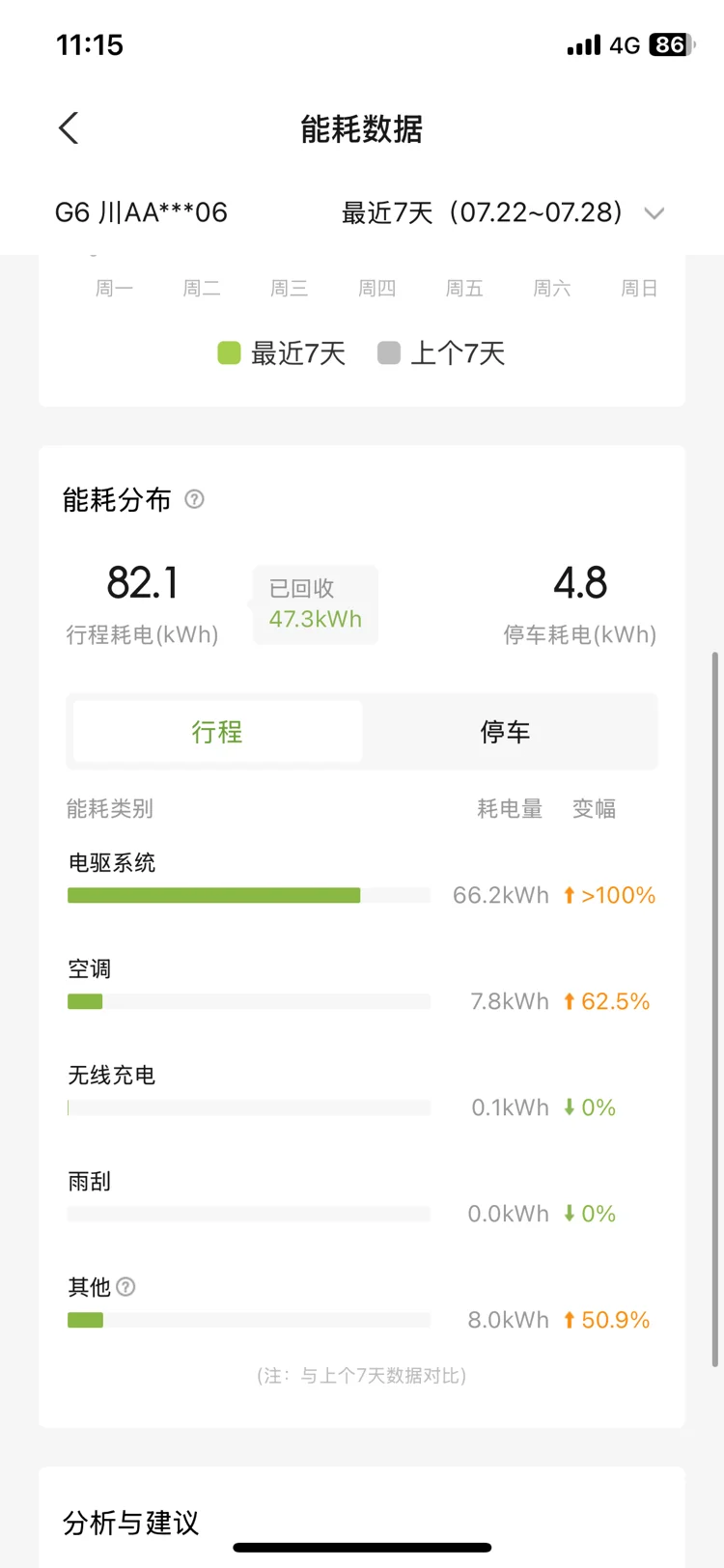The width and height of the screenshot is (724, 1568).
Task: Tap help icon next to 其他
Action: 125,1286
